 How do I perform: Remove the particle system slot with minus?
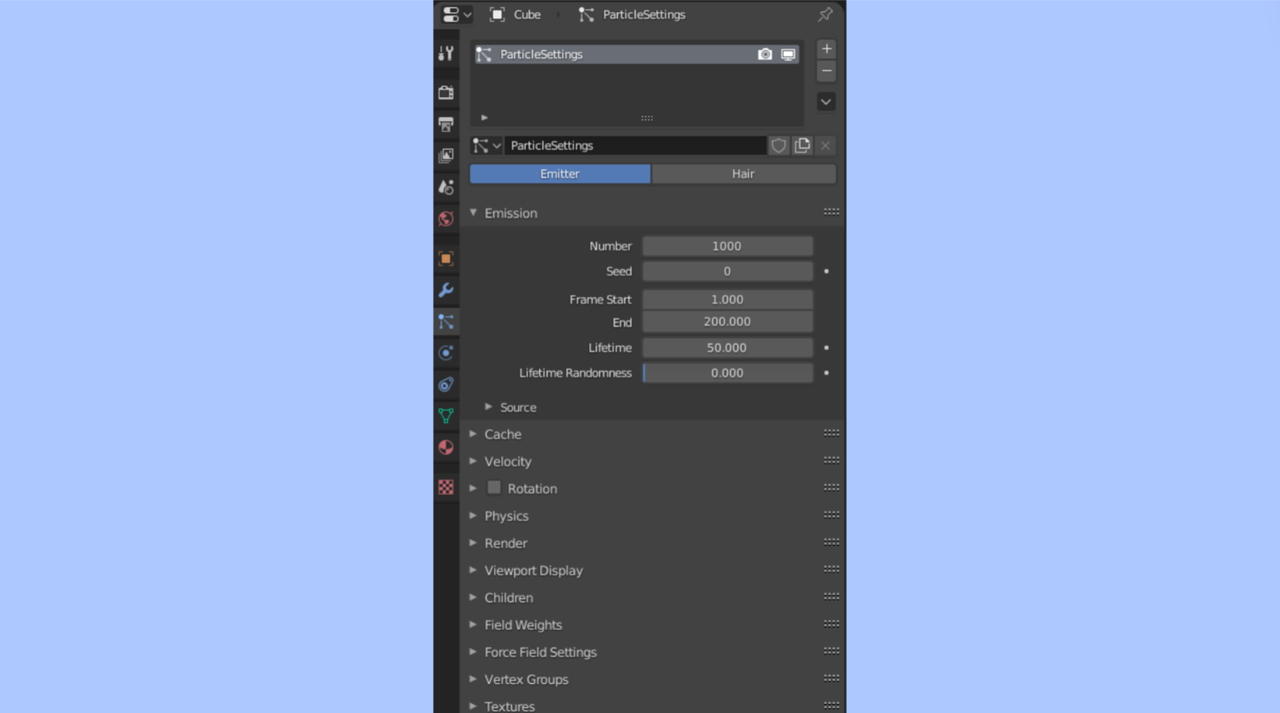826,71
